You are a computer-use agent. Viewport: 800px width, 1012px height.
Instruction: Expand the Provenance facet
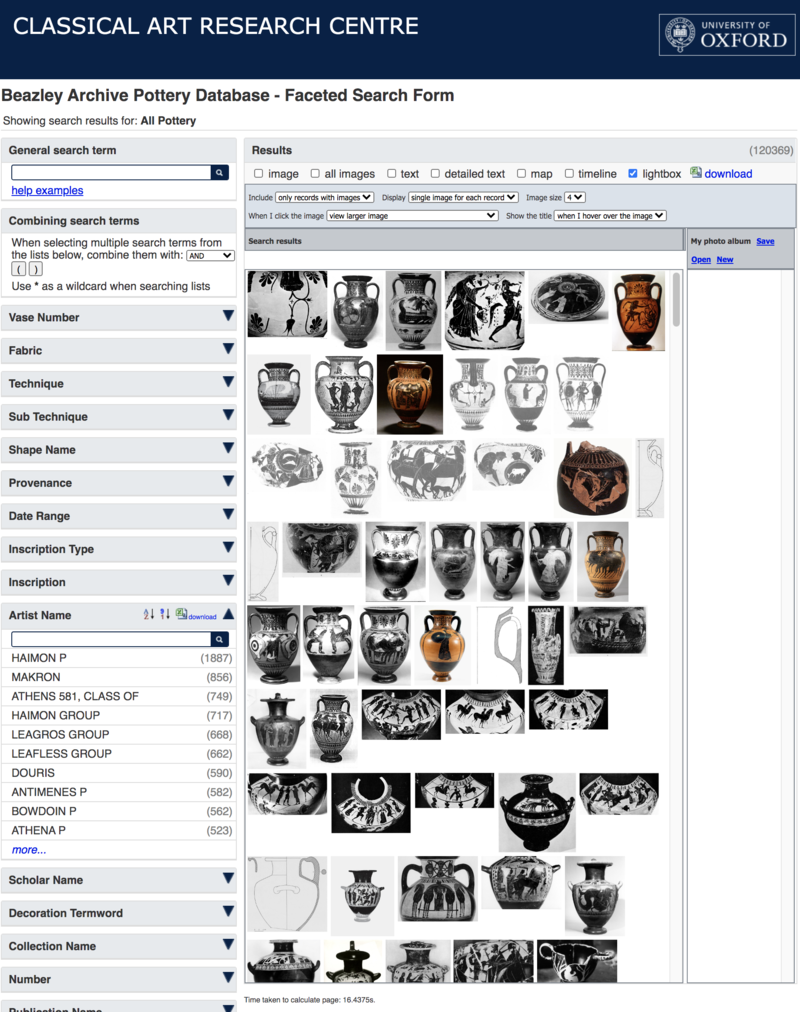228,481
